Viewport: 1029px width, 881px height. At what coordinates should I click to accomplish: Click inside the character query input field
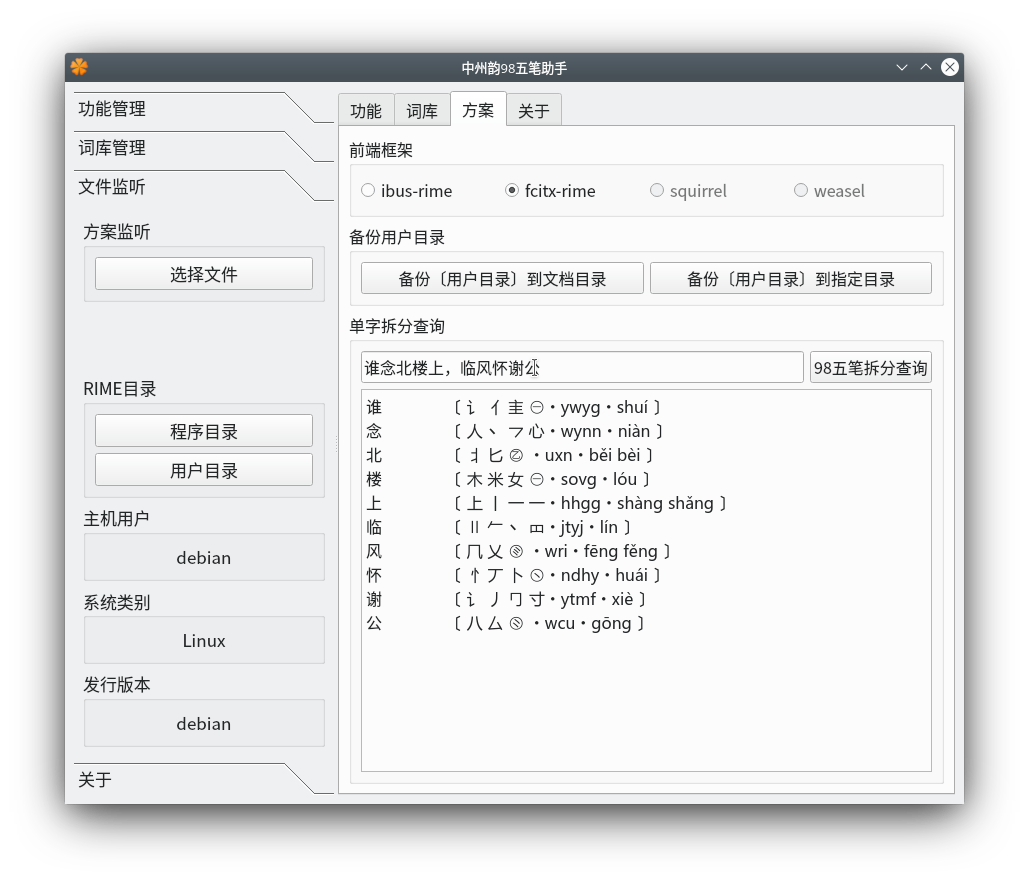580,366
